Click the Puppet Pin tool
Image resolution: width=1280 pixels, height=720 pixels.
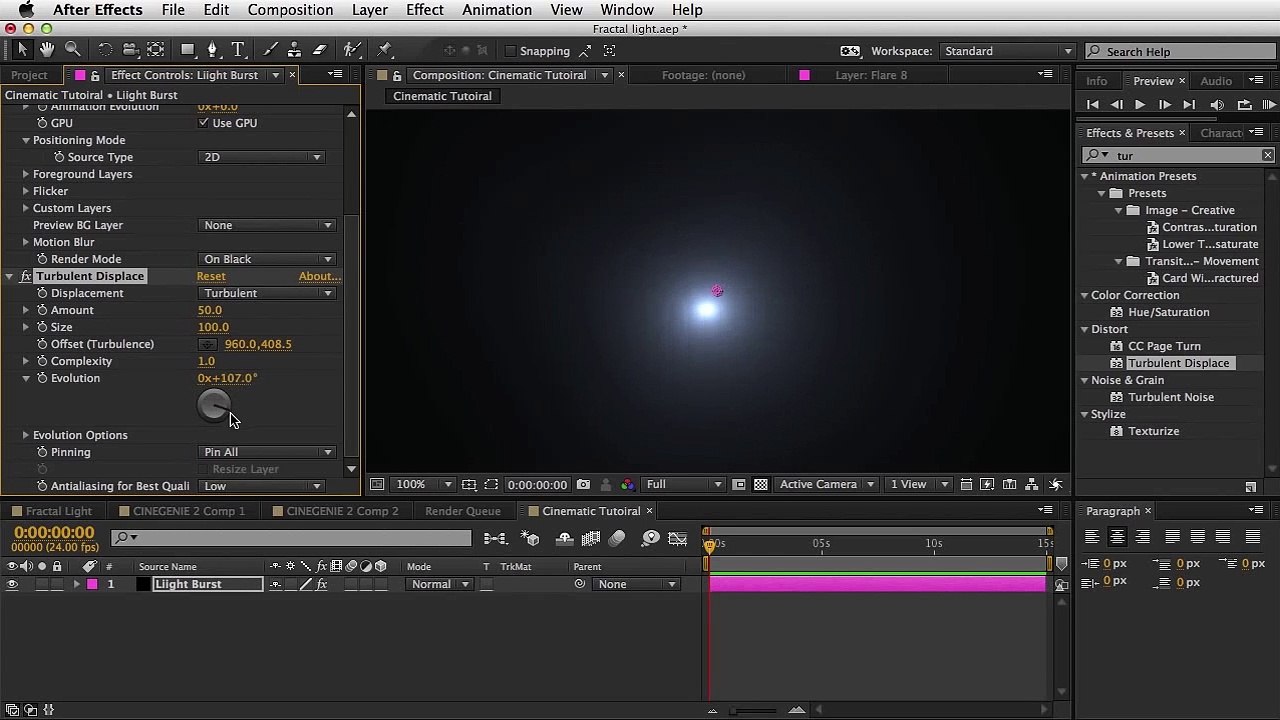click(385, 50)
